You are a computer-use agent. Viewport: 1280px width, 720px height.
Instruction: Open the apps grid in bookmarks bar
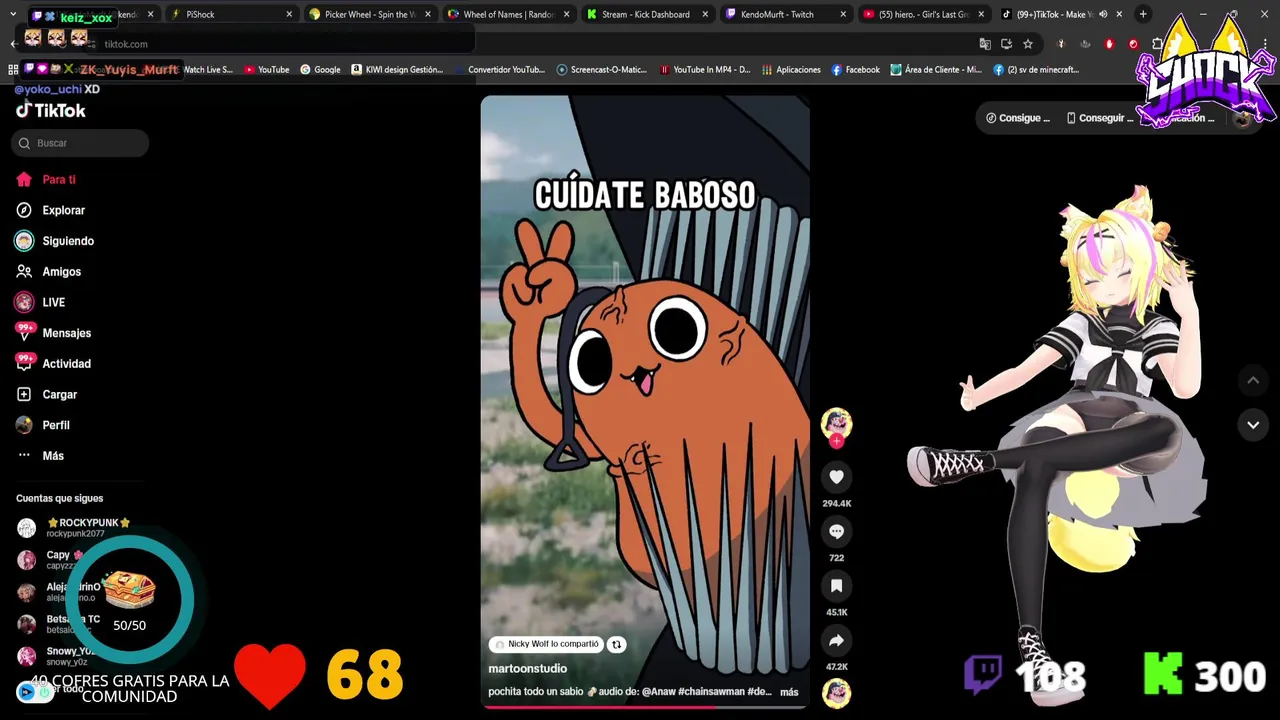(13, 70)
